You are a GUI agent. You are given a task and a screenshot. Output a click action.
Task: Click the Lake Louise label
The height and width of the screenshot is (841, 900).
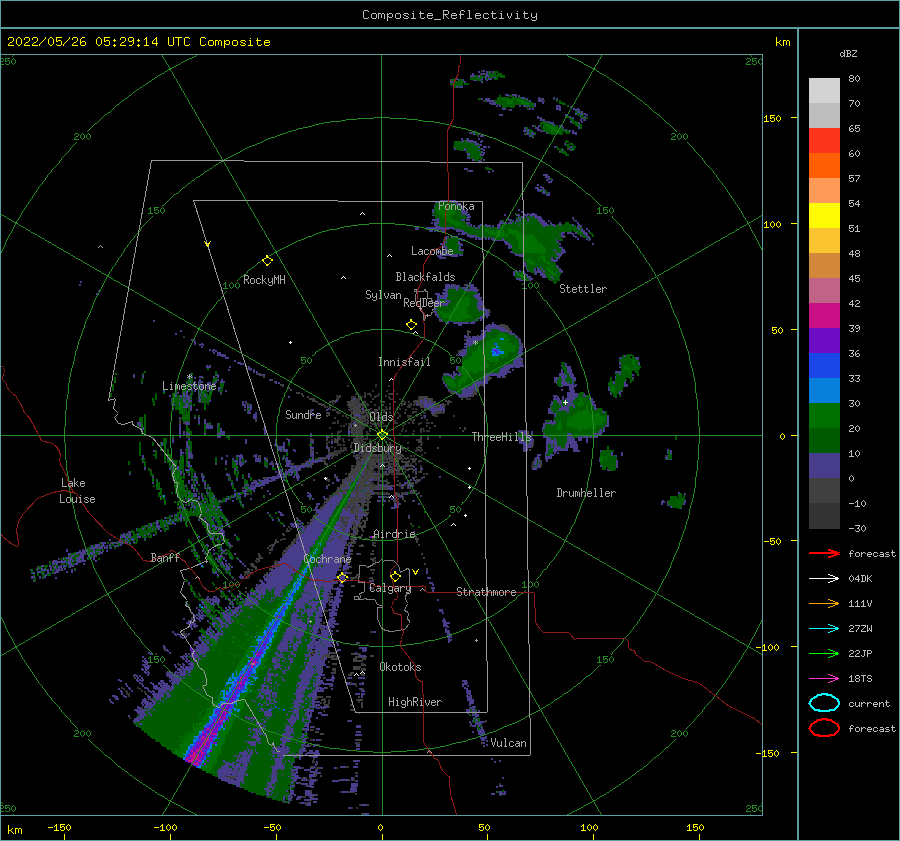pos(78,491)
